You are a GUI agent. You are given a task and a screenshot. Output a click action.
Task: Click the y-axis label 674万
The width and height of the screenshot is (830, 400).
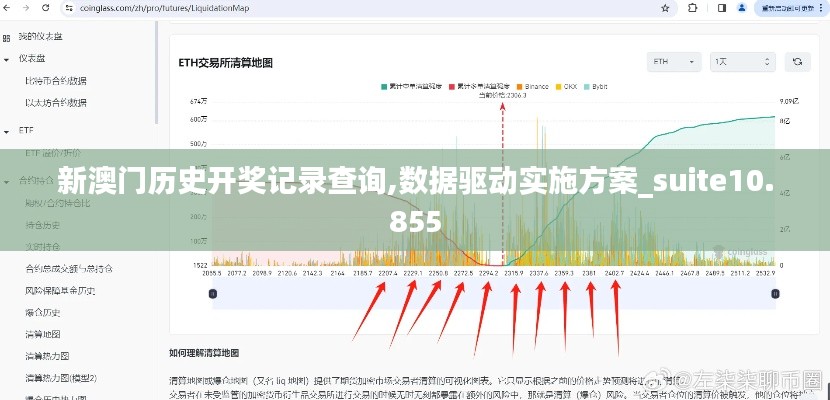[x=199, y=101]
